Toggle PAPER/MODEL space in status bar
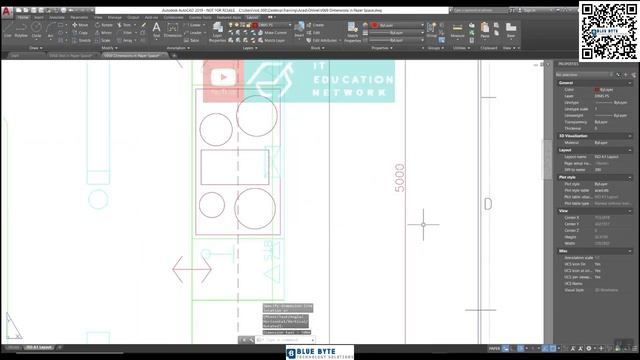This screenshot has width=640, height=360. click(494, 348)
